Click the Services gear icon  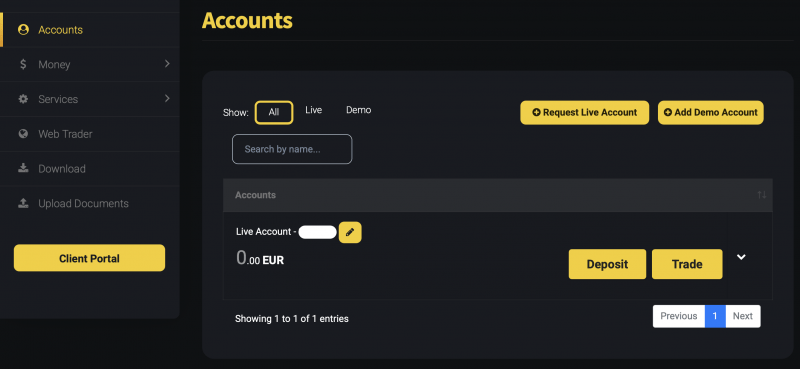pyautogui.click(x=23, y=99)
